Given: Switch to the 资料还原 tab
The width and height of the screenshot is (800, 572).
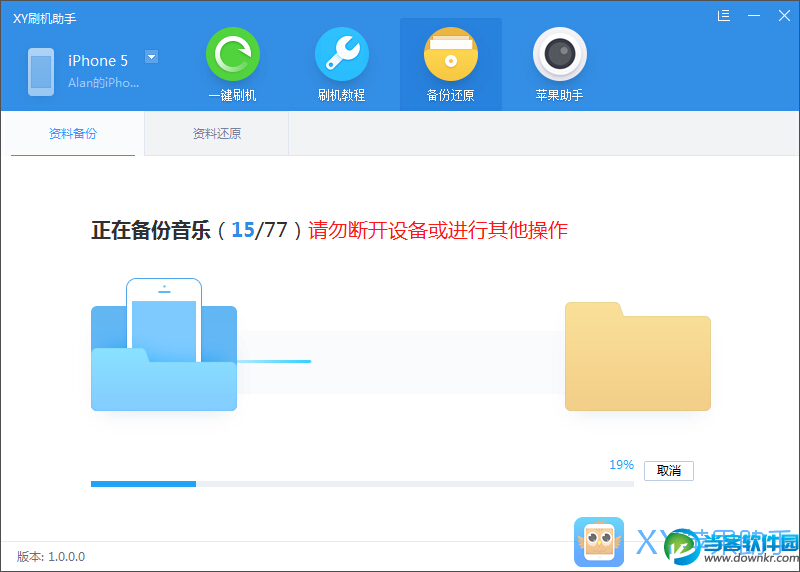Looking at the screenshot, I should [x=217, y=134].
